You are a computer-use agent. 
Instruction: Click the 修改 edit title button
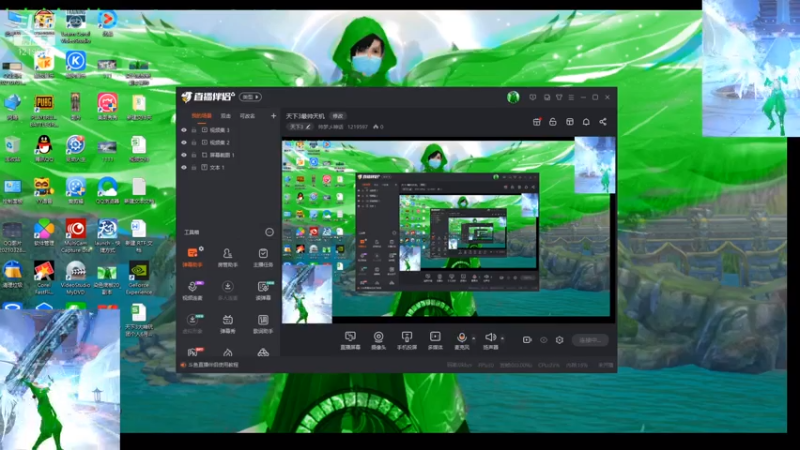point(338,116)
